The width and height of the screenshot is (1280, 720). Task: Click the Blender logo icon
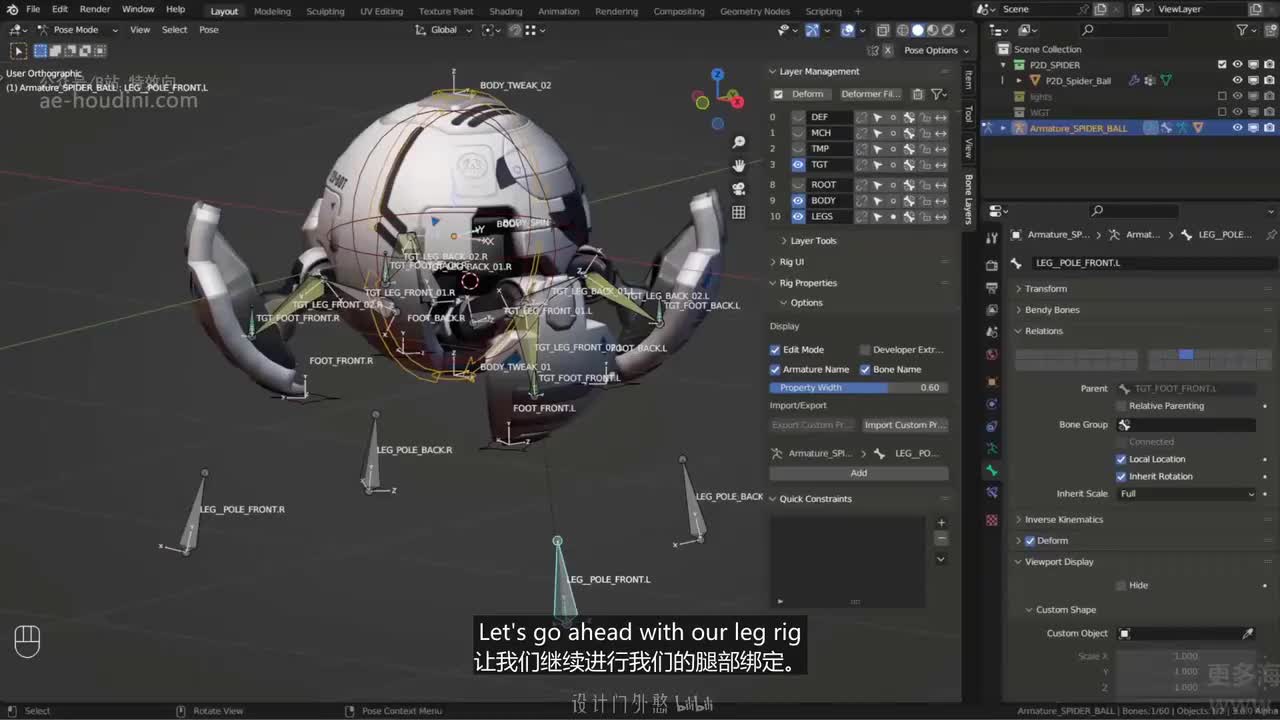pos(12,10)
